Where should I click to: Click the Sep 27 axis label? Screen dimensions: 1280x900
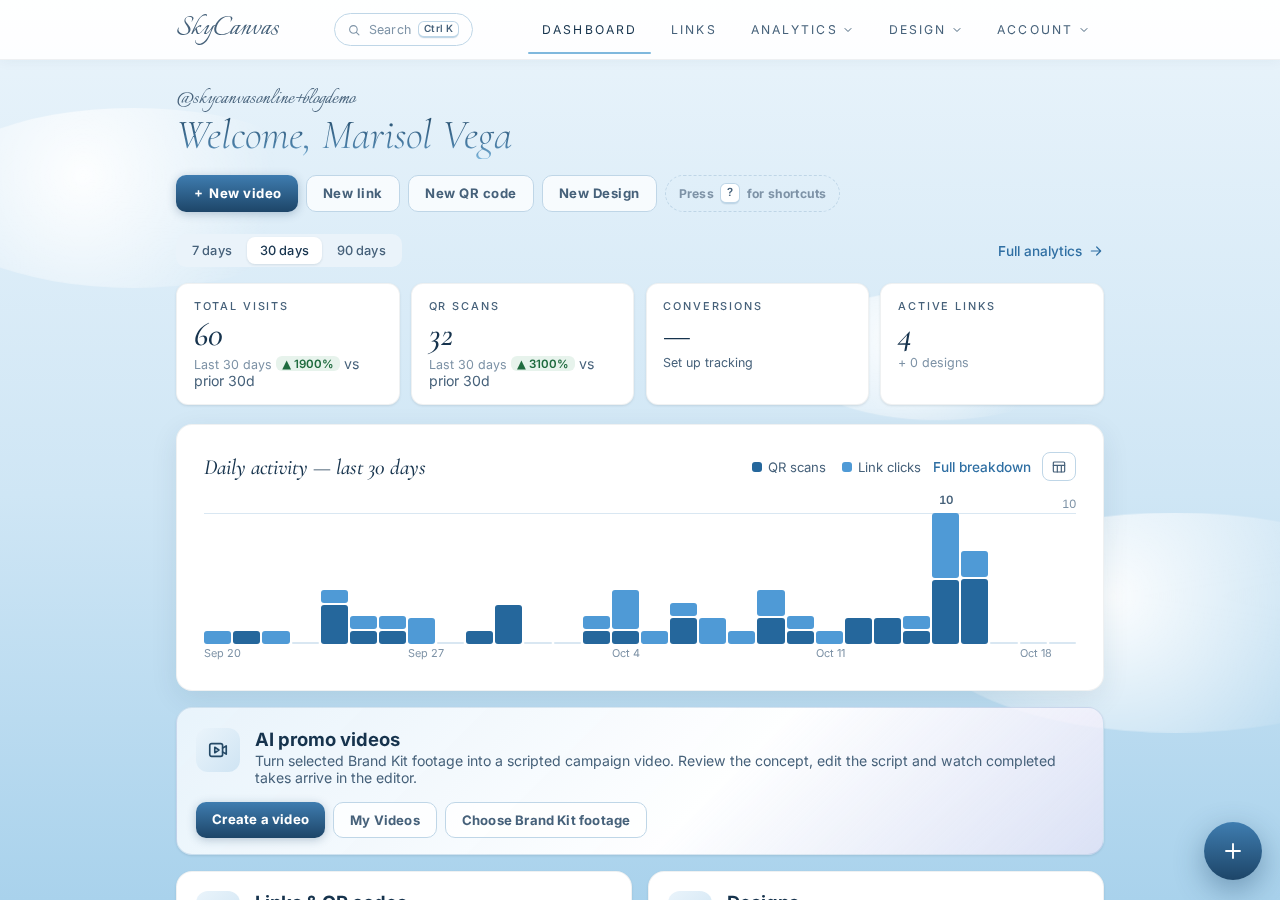pyautogui.click(x=426, y=654)
